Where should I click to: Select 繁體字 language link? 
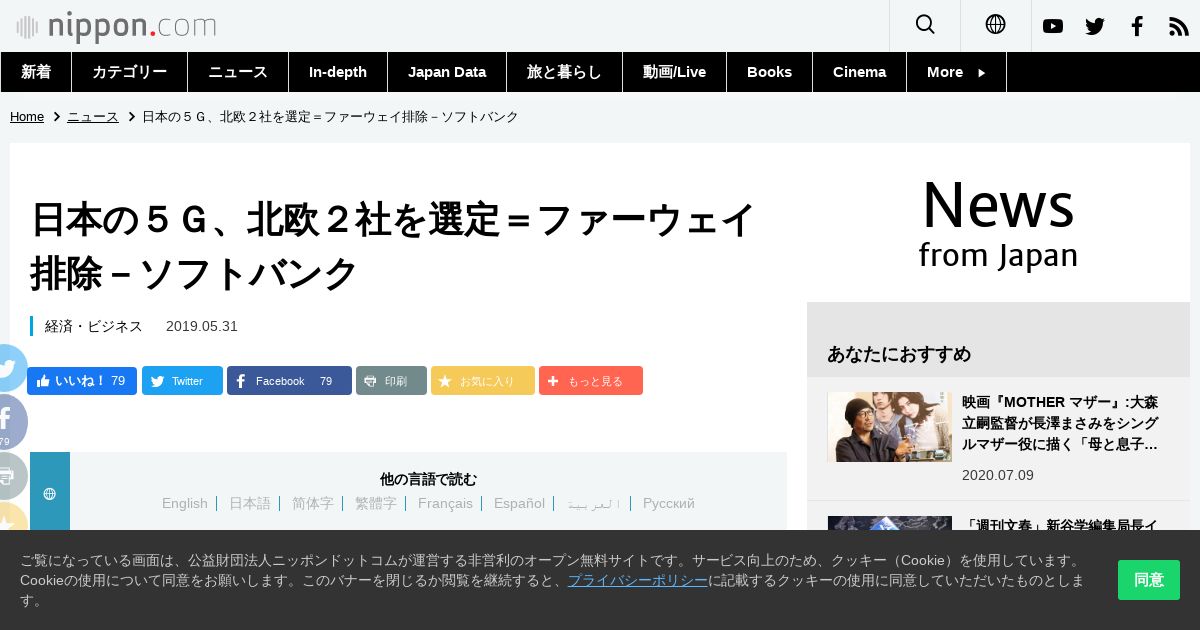coord(376,503)
